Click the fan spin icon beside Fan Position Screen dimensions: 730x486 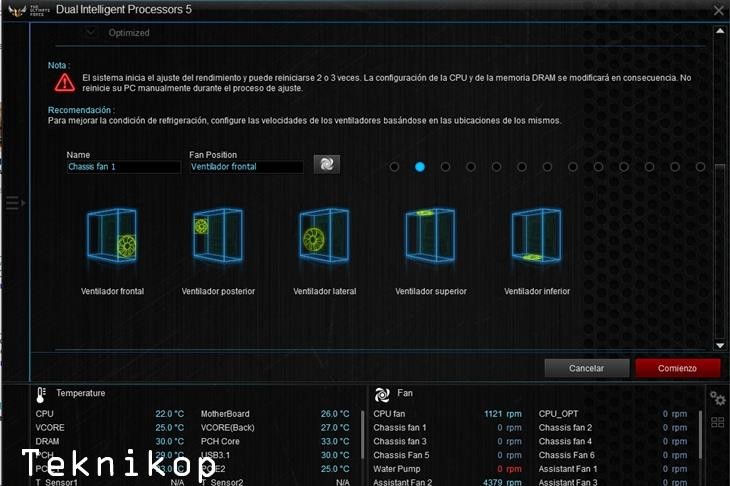point(326,165)
